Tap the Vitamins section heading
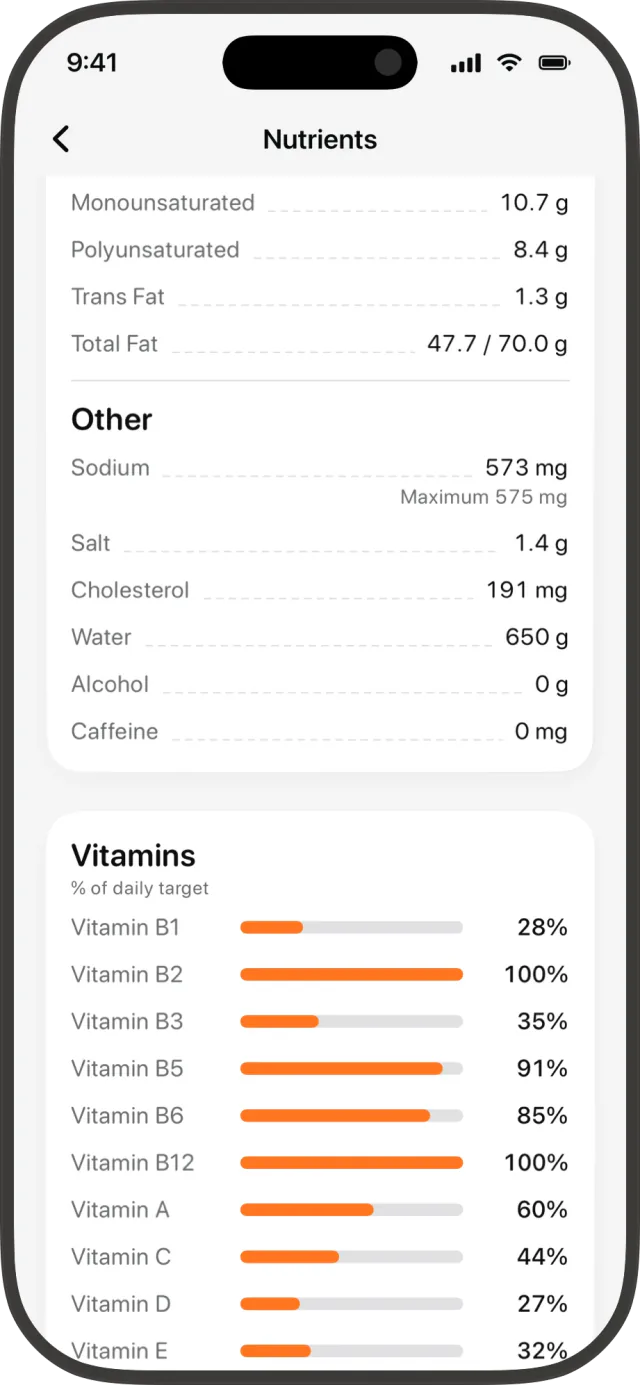Image resolution: width=640 pixels, height=1385 pixels. click(133, 856)
